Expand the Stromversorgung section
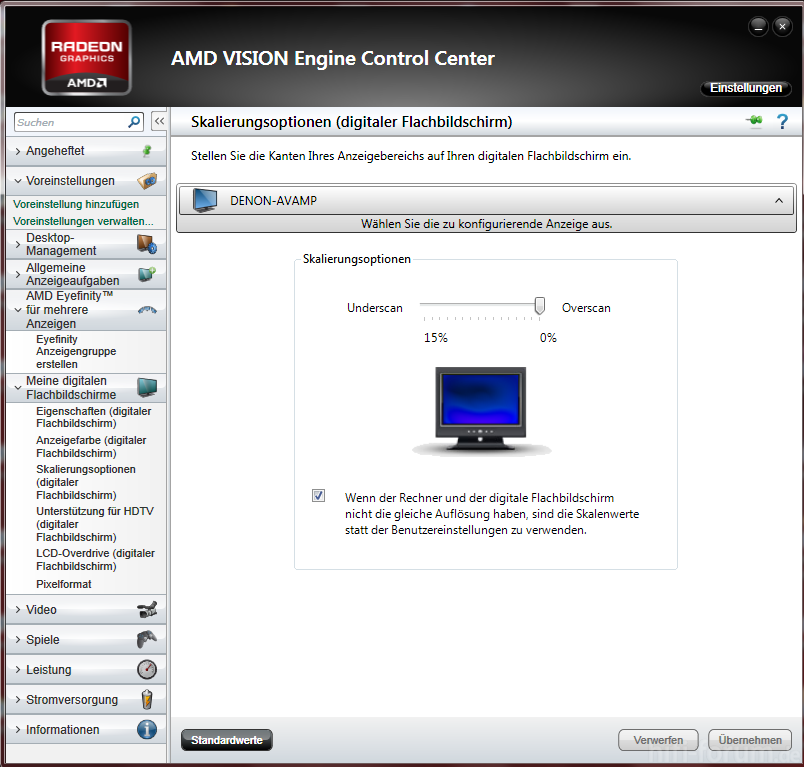Screen dimensions: 804x767 [18, 699]
